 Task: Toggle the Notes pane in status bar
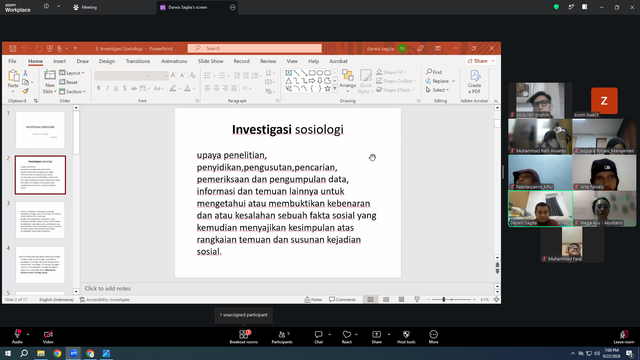[313, 300]
